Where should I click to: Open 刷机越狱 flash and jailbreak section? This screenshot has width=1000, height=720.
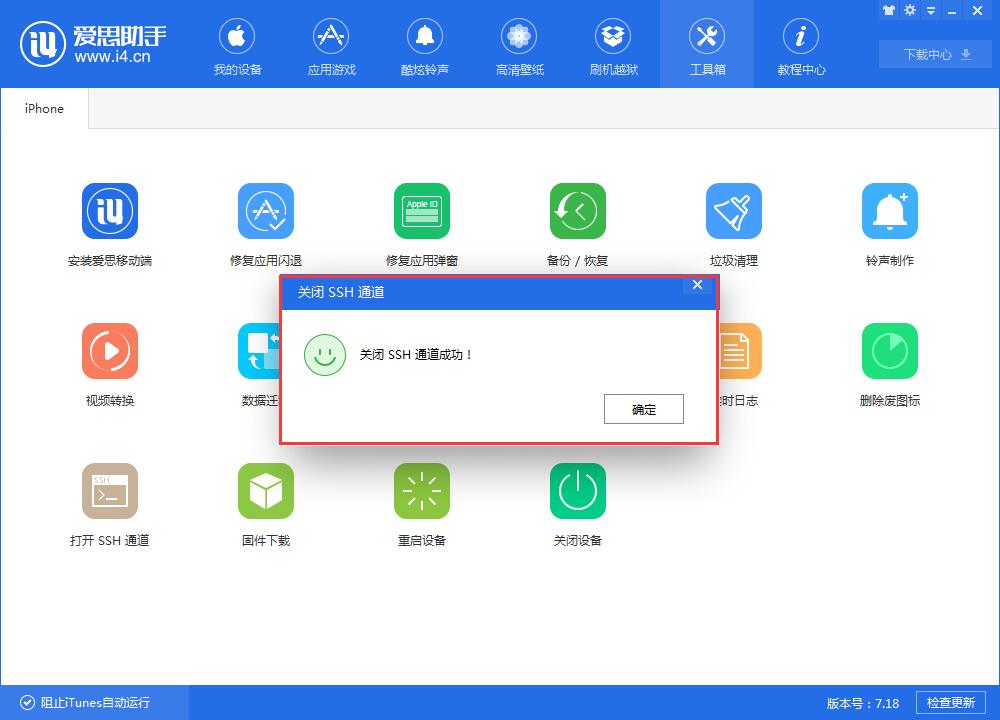point(613,46)
